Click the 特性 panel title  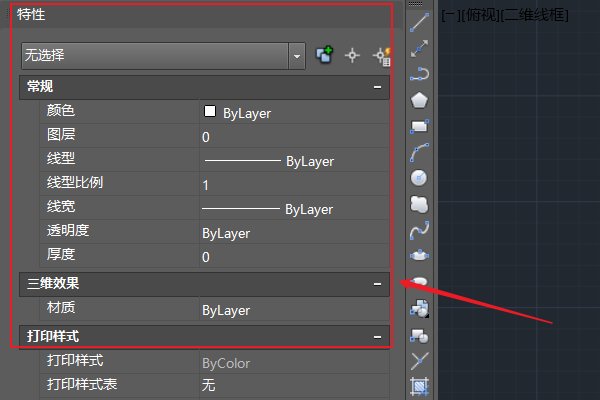[31, 15]
